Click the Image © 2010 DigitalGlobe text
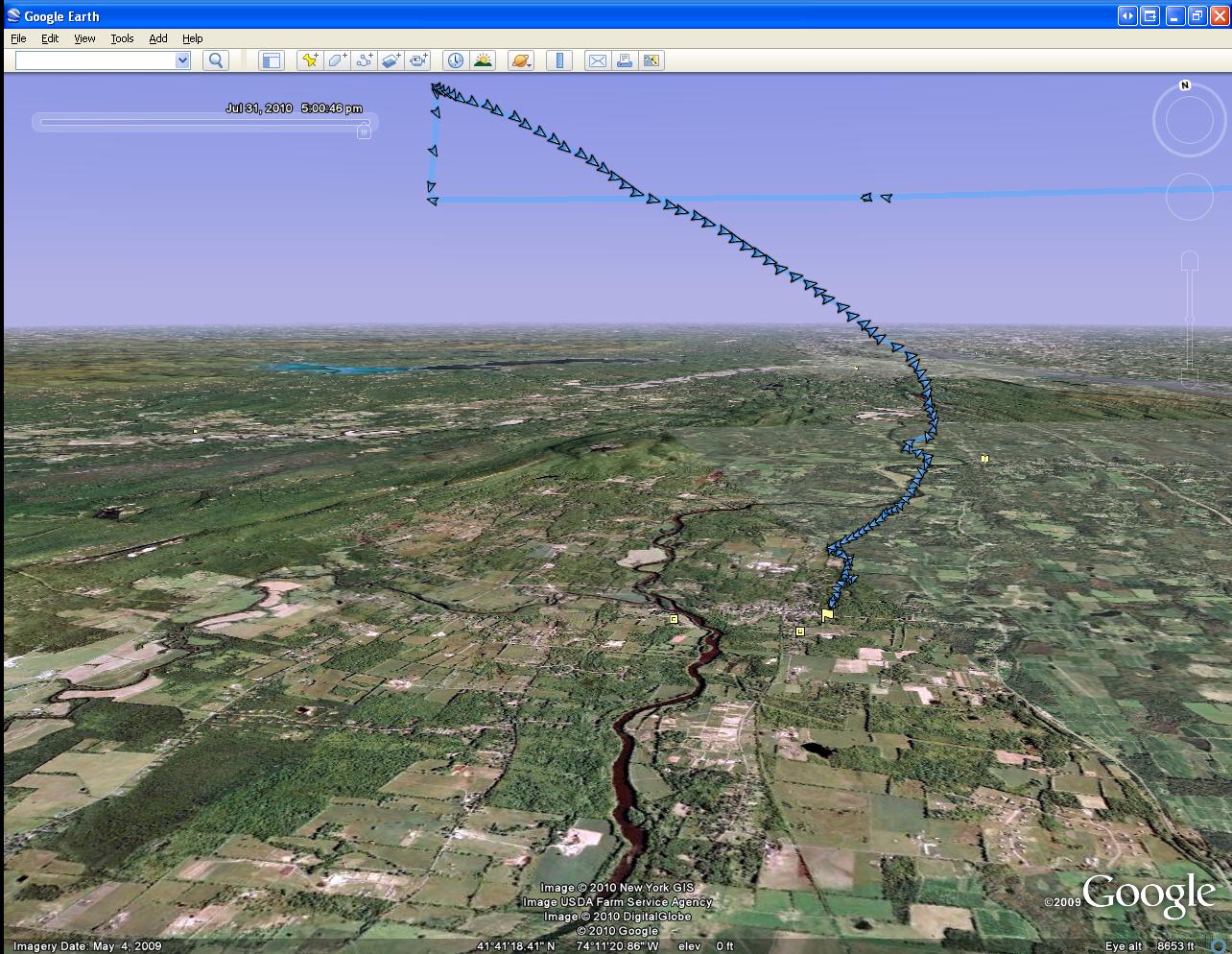 pos(617,917)
